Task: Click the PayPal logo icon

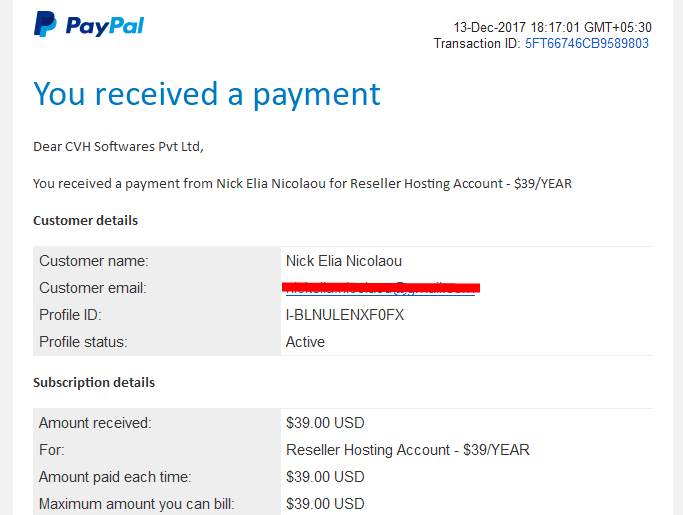Action: click(45, 24)
